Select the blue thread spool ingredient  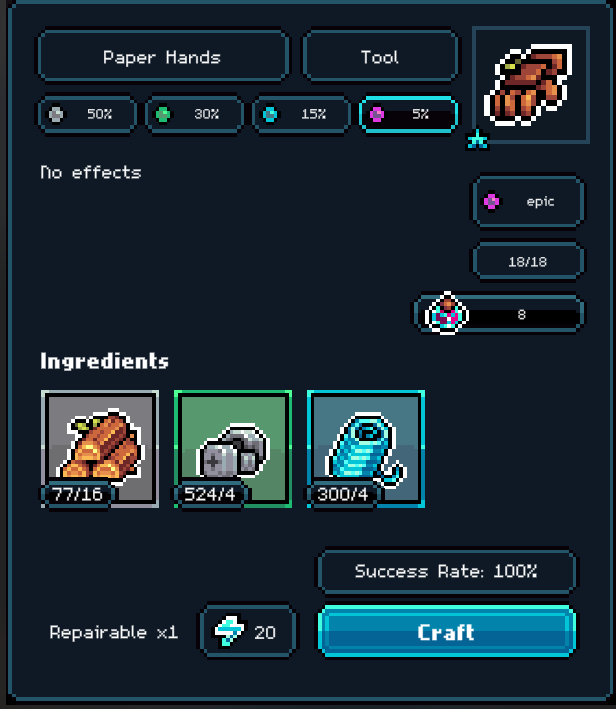pyautogui.click(x=366, y=449)
